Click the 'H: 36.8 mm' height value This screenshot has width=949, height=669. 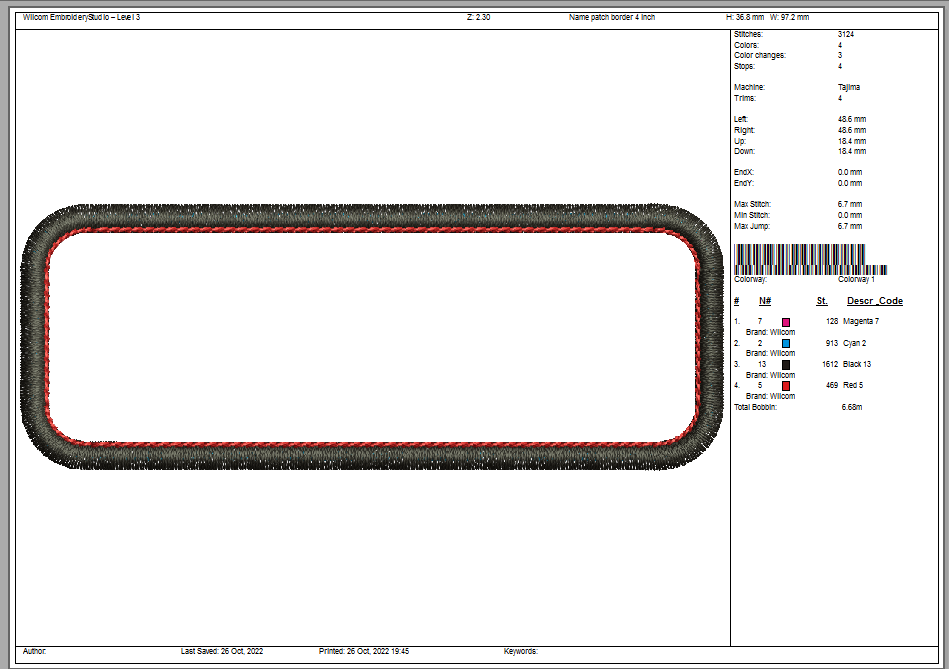[x=745, y=17]
